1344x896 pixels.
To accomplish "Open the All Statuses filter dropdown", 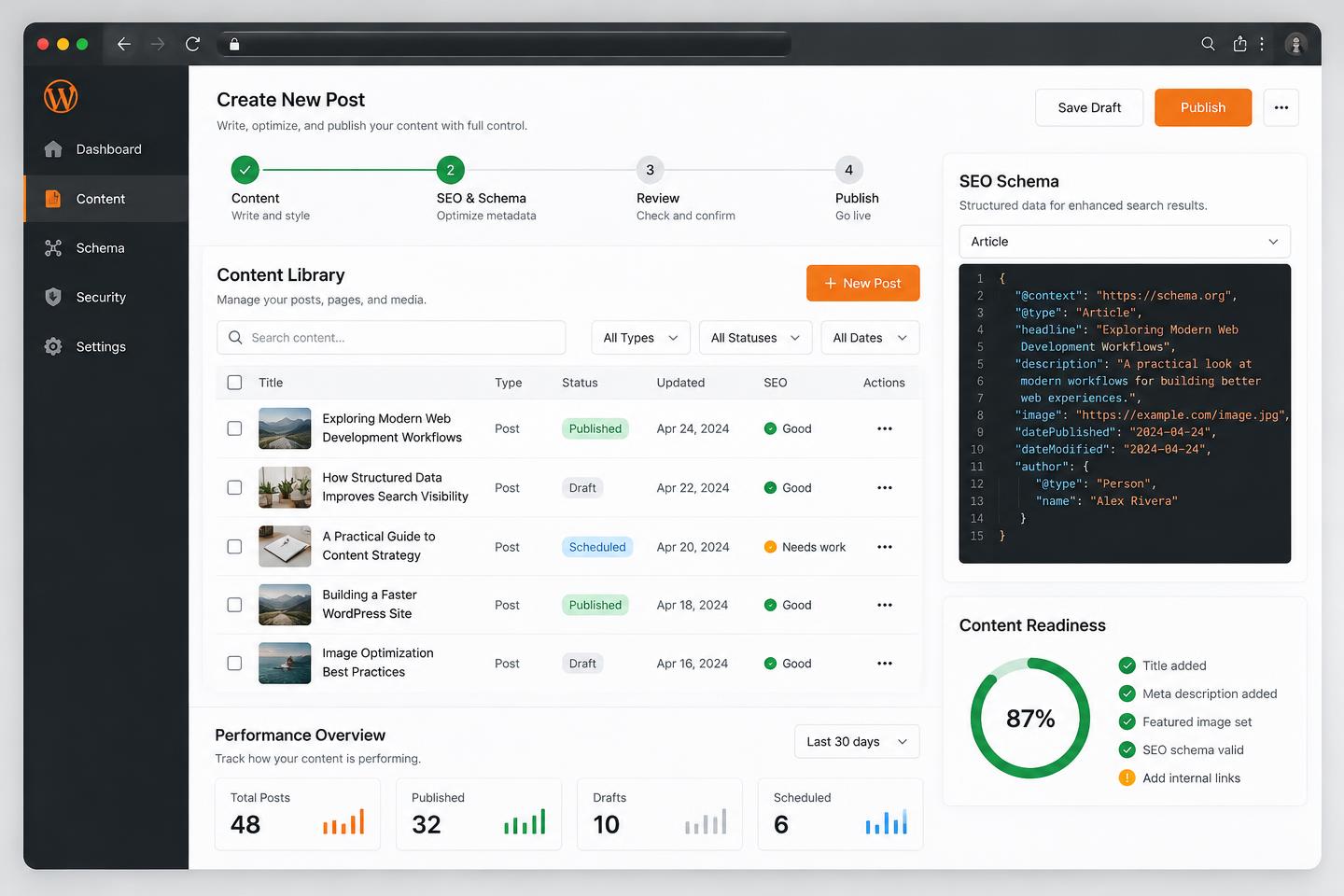I will (755, 338).
